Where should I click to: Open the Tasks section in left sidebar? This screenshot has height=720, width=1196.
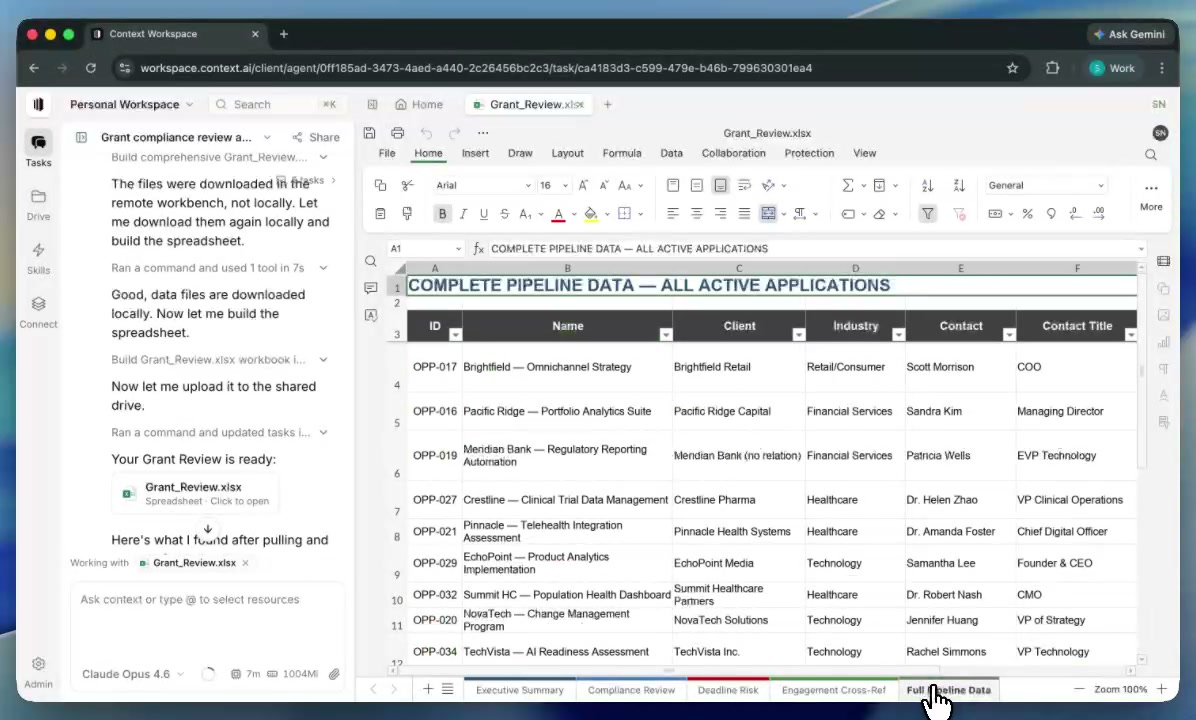point(38,149)
